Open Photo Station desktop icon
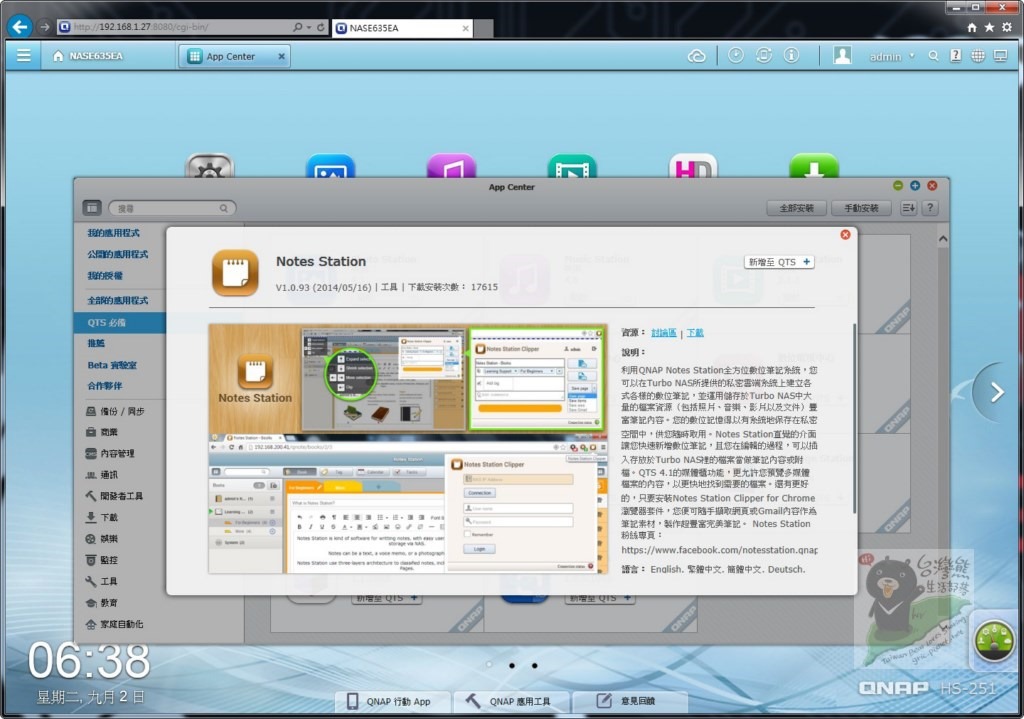This screenshot has height=719, width=1024. [x=330, y=166]
